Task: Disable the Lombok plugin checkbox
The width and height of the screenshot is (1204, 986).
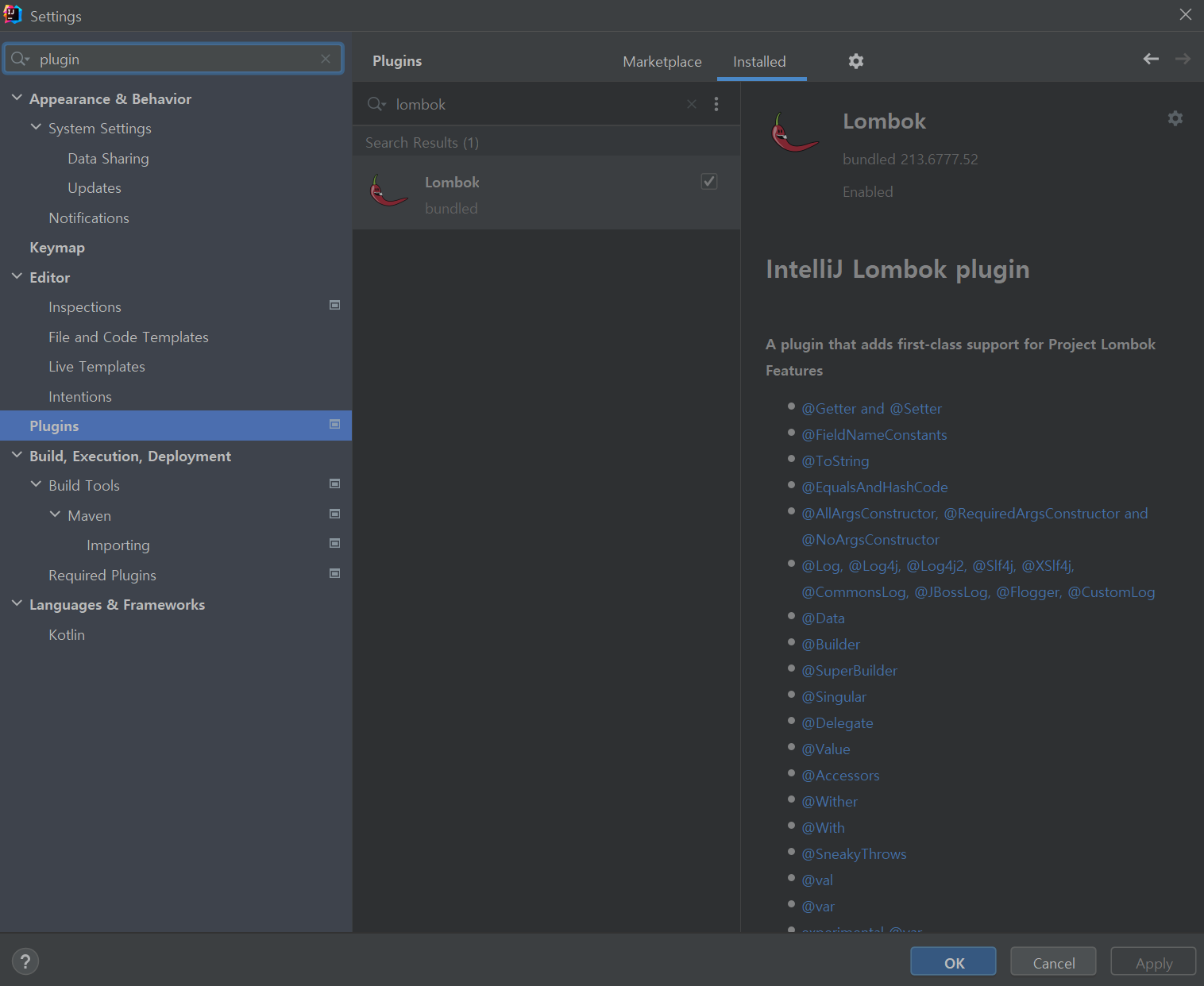Action: click(x=709, y=182)
